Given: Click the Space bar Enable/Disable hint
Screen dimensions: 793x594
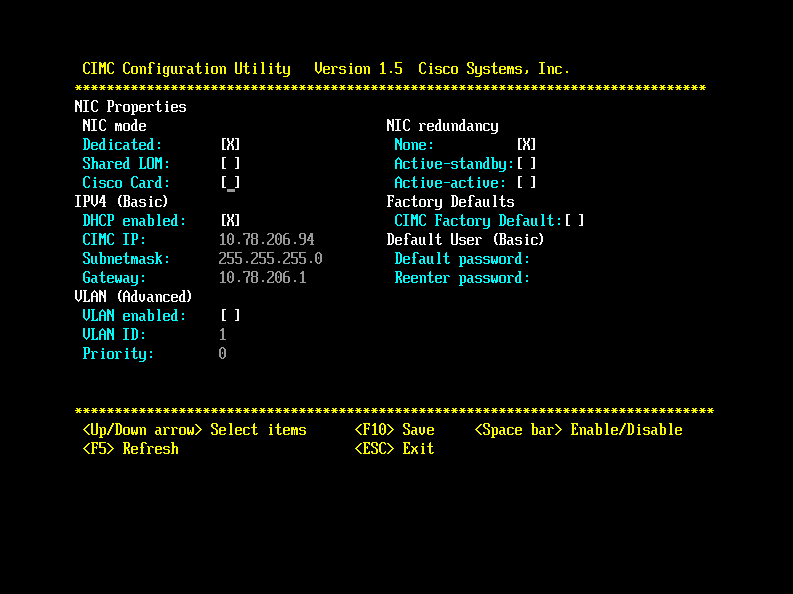Looking at the screenshot, I should (579, 430).
